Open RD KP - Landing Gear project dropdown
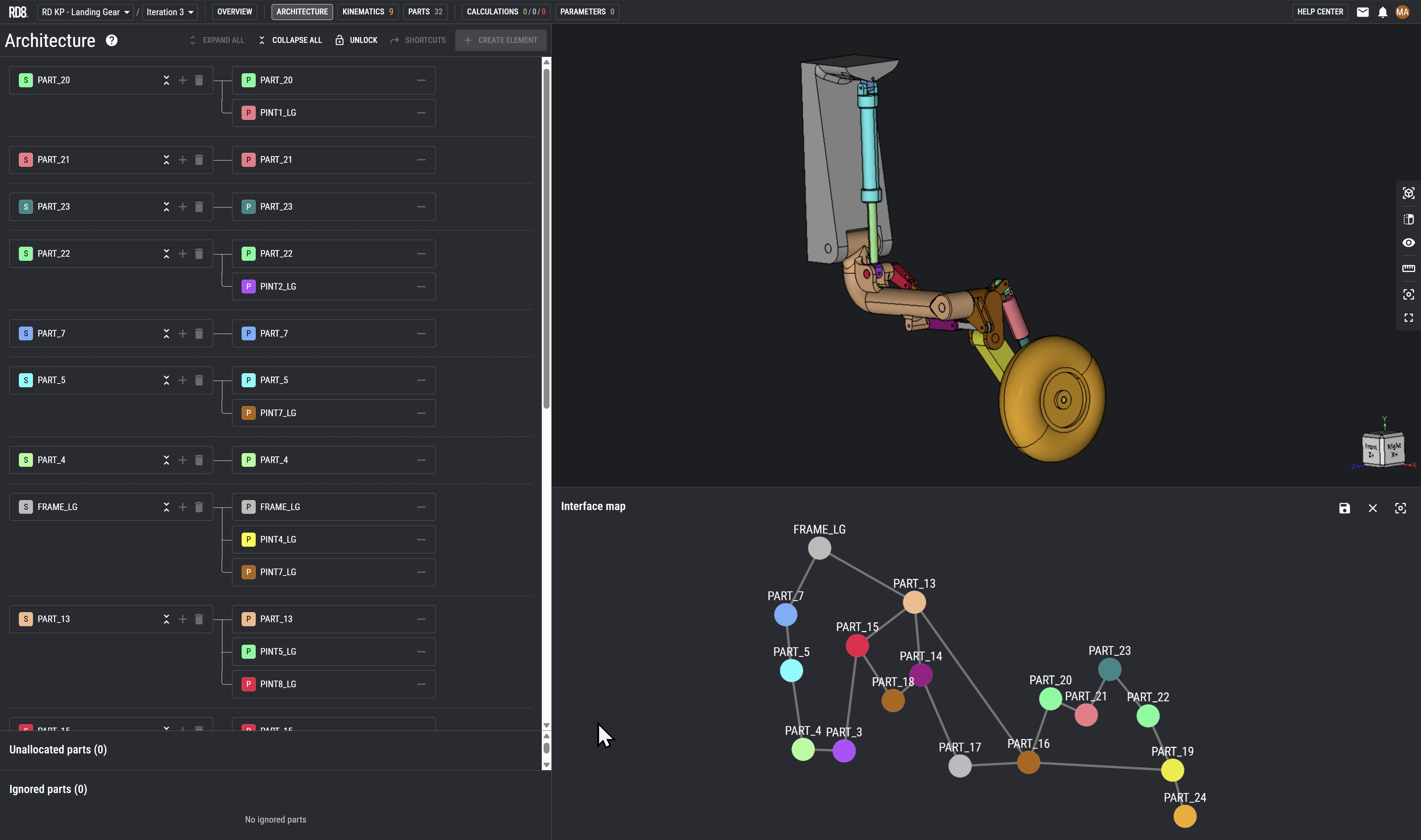 (x=85, y=12)
